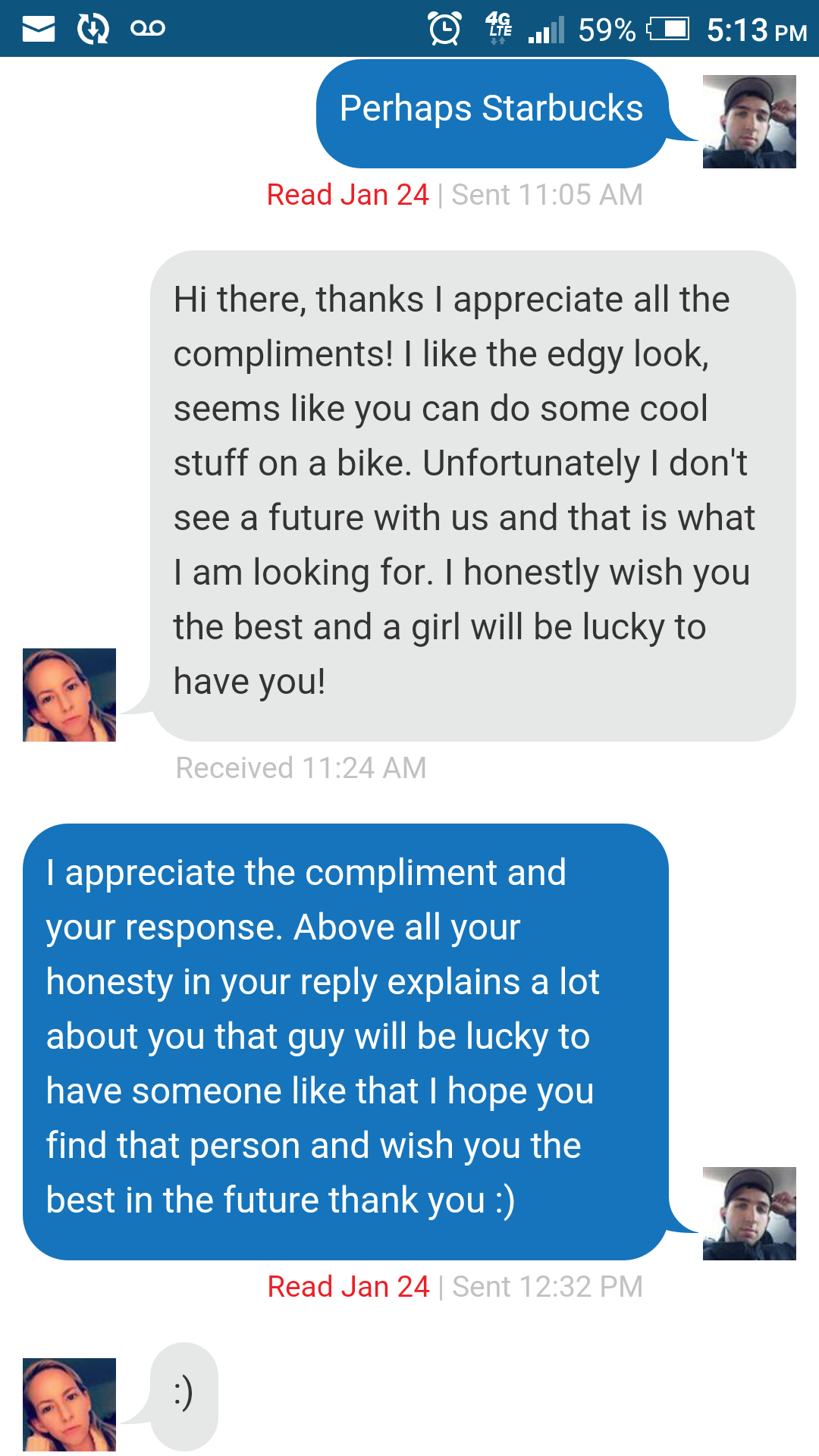Tap "Read Jan 24" under Starbucks message
This screenshot has width=819, height=1456.
[x=347, y=195]
